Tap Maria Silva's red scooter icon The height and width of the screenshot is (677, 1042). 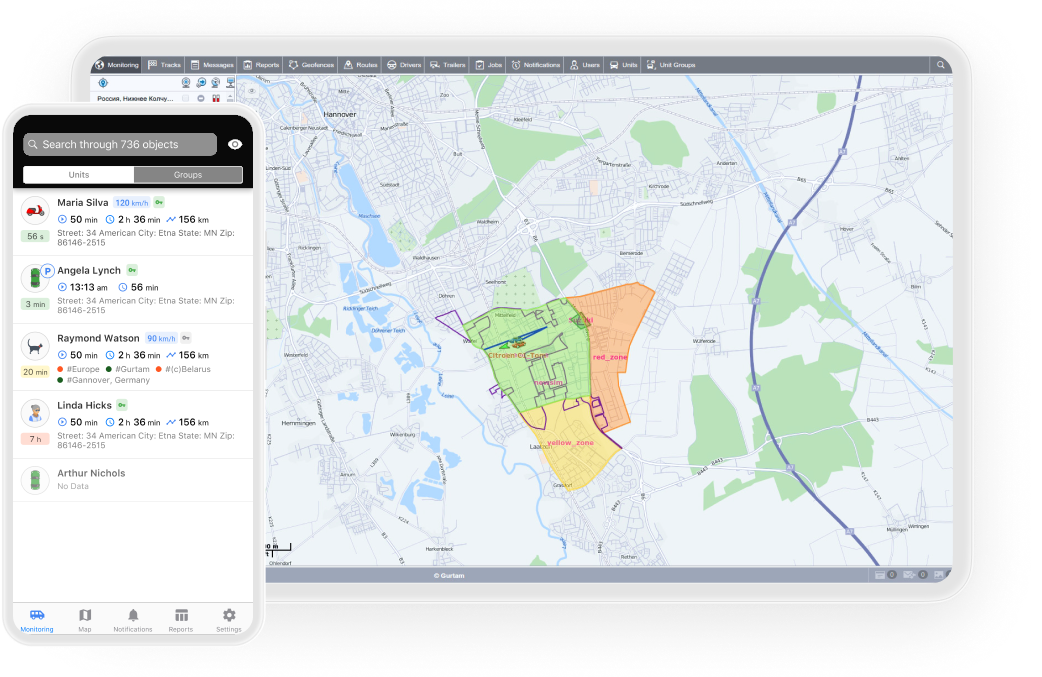pos(36,211)
